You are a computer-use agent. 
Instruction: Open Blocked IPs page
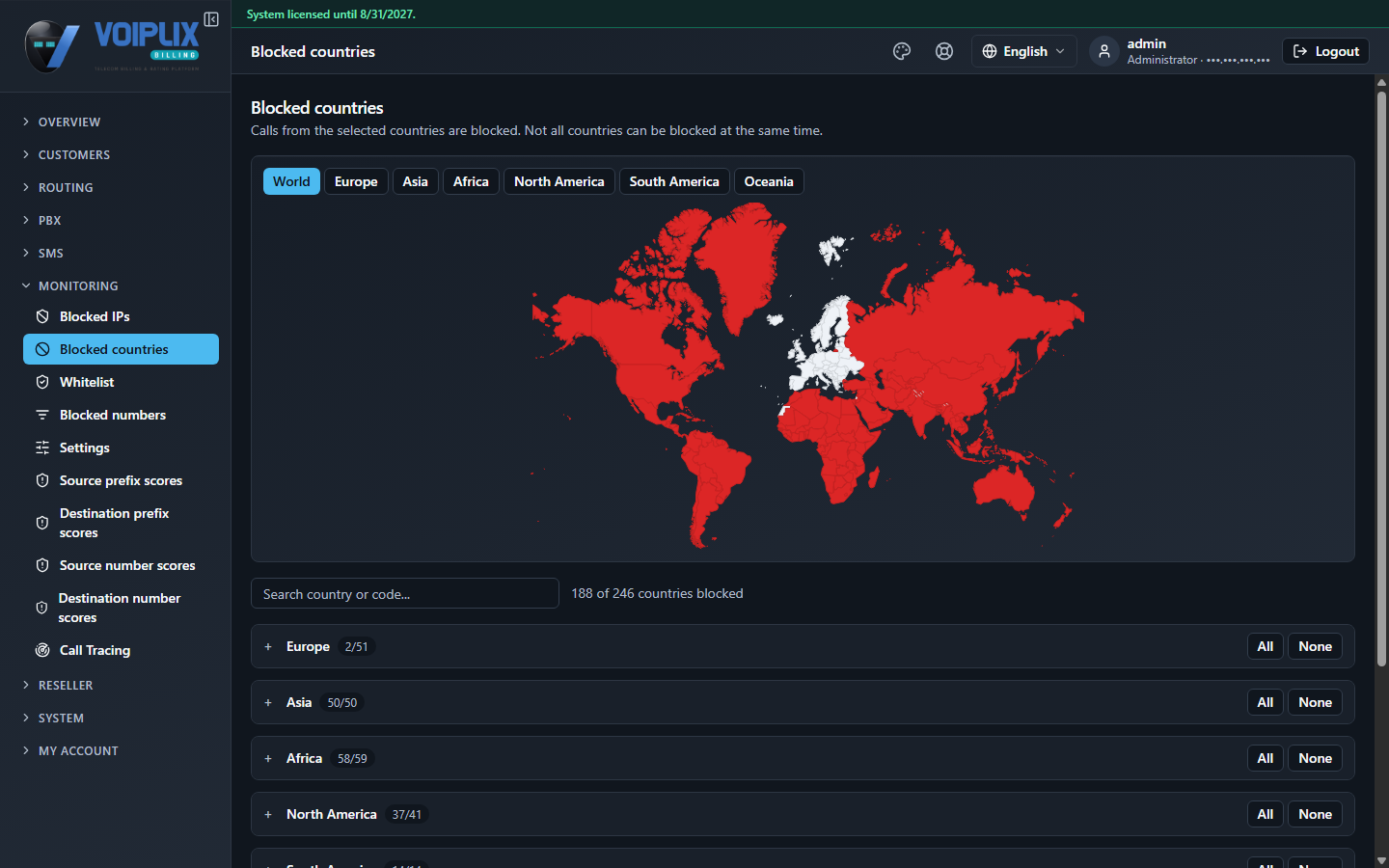point(121,316)
